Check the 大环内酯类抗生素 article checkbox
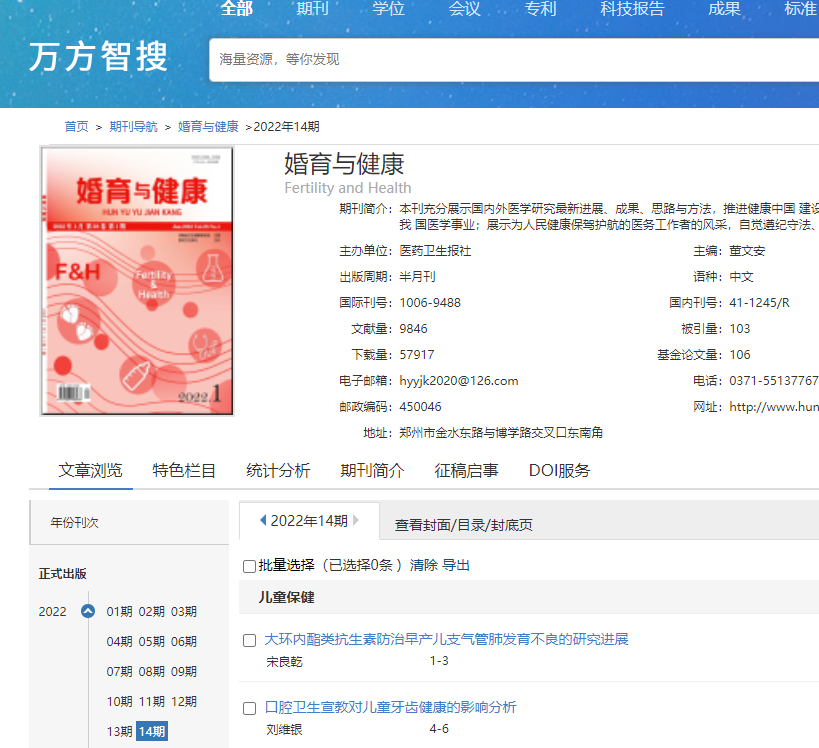 click(250, 640)
